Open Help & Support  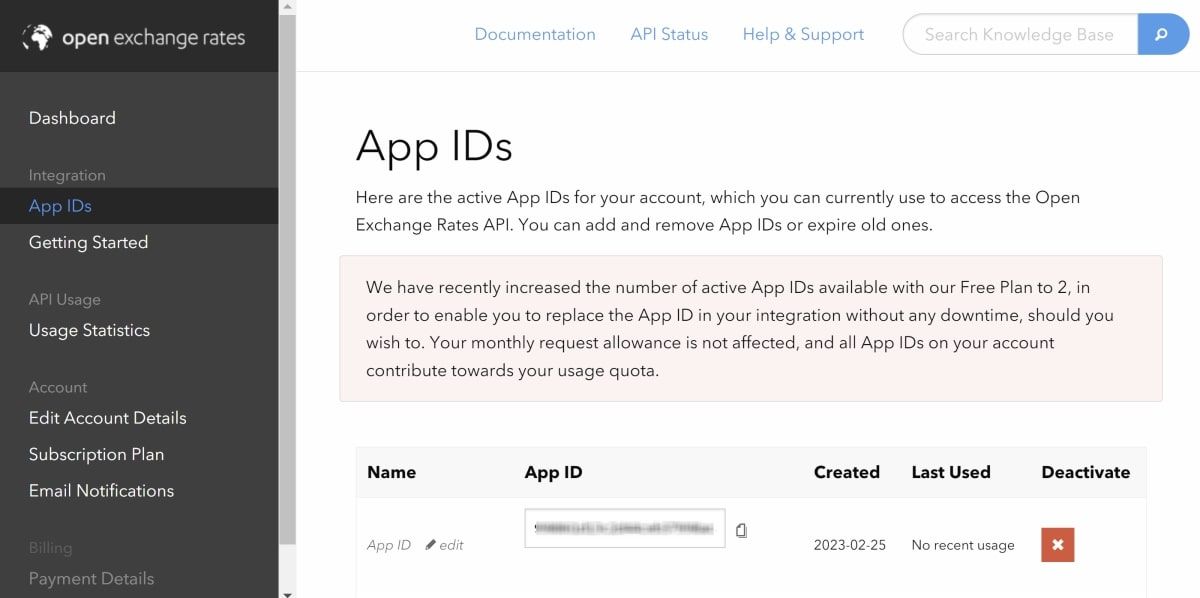803,33
